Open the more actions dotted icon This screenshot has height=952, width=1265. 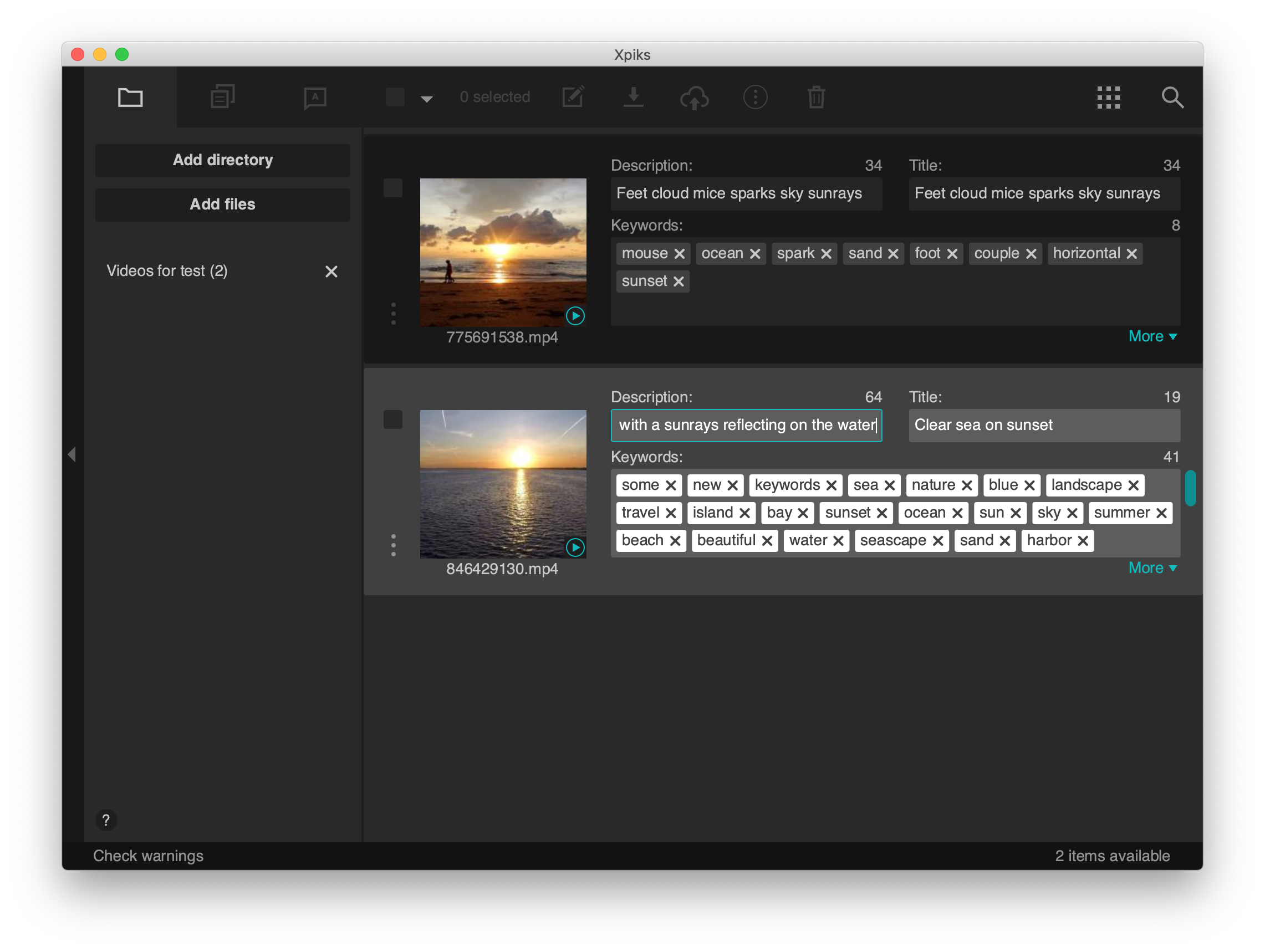[x=755, y=97]
